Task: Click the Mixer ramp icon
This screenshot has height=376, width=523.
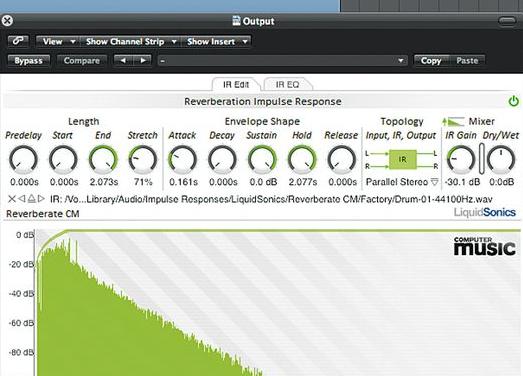Action: pyautogui.click(x=454, y=121)
